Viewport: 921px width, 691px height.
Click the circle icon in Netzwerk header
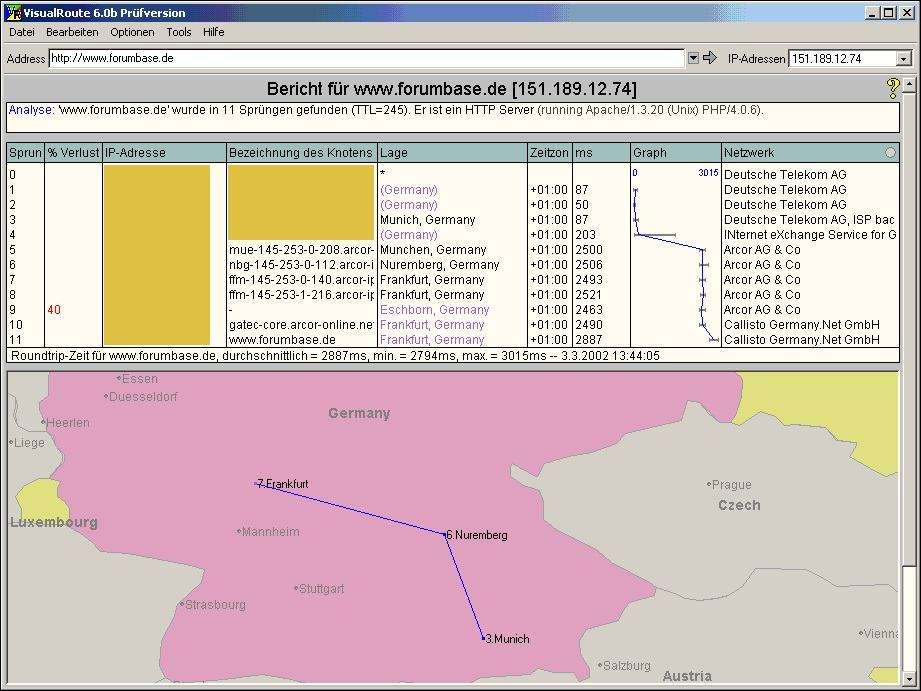(890, 153)
